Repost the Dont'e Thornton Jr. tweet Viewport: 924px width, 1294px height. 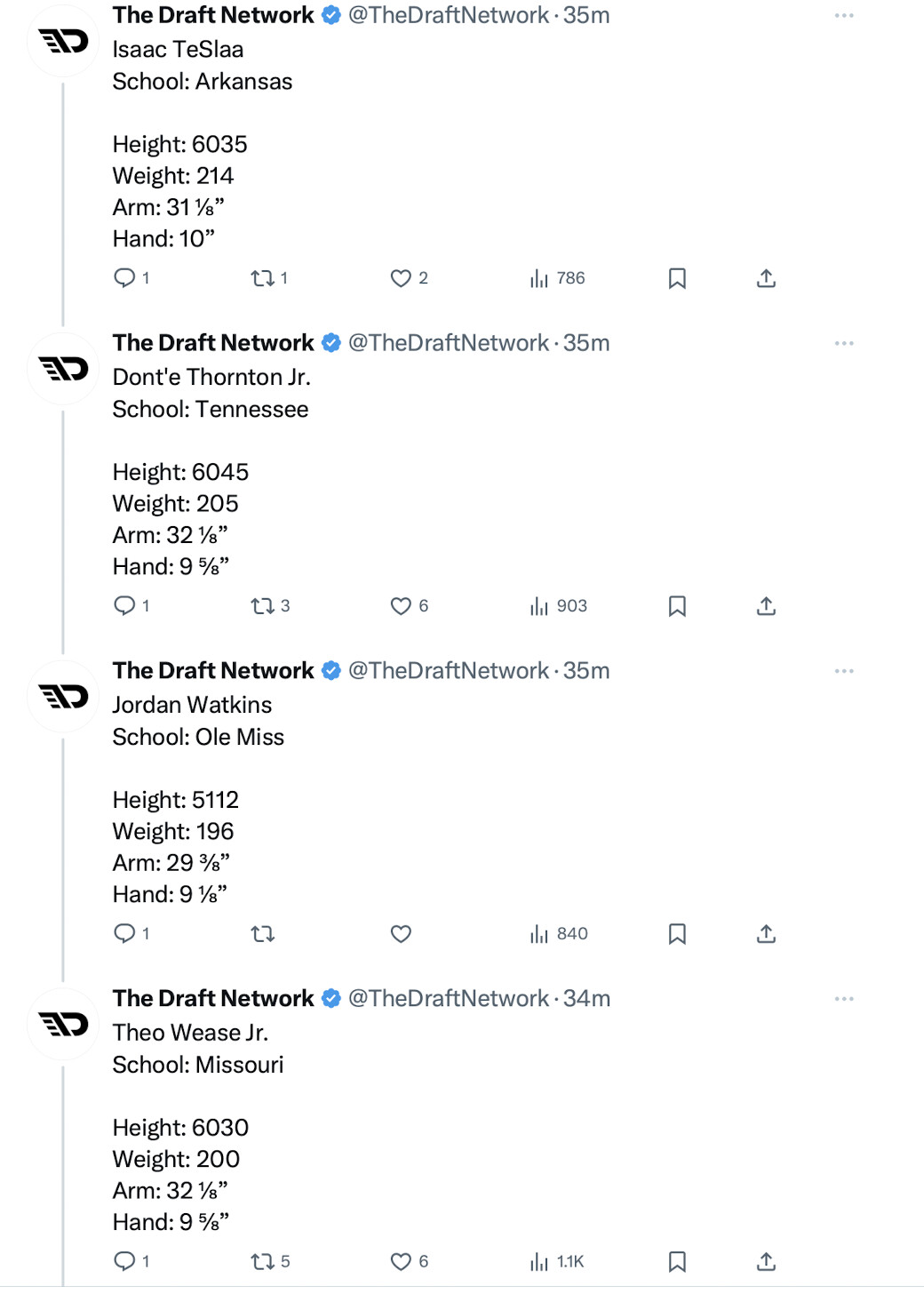(x=262, y=606)
